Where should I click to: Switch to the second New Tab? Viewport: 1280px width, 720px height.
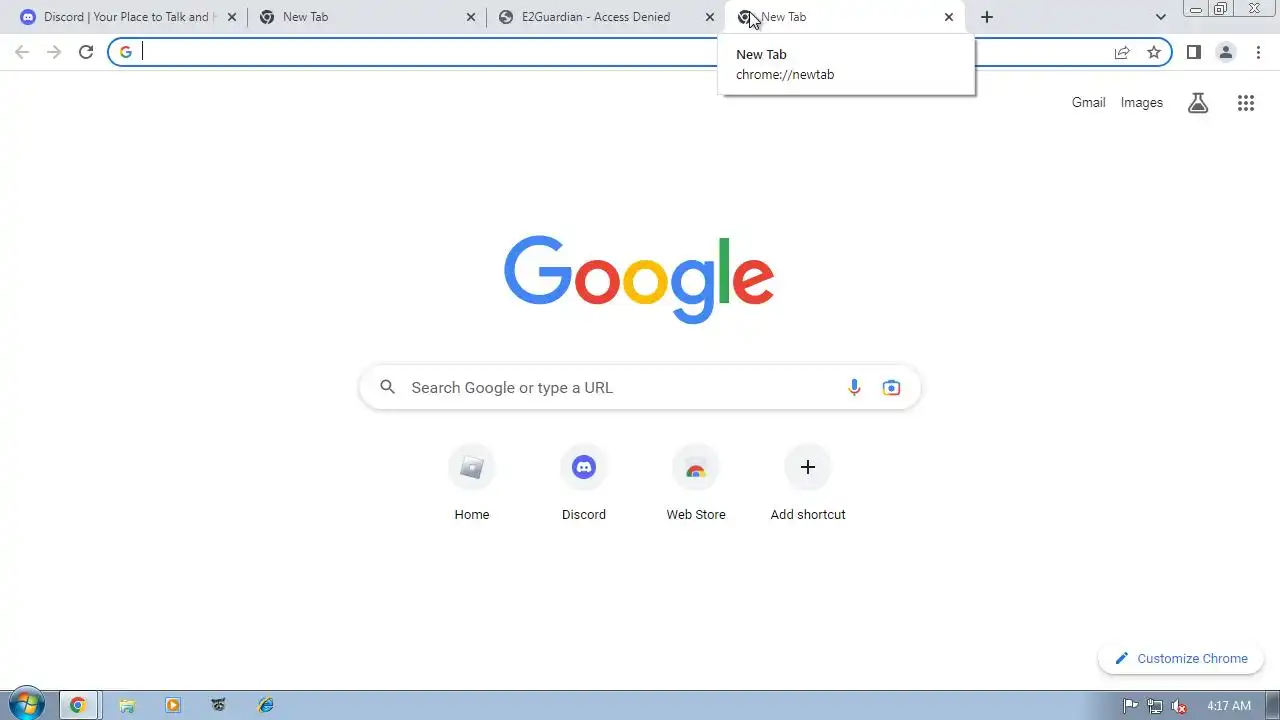tap(366, 17)
